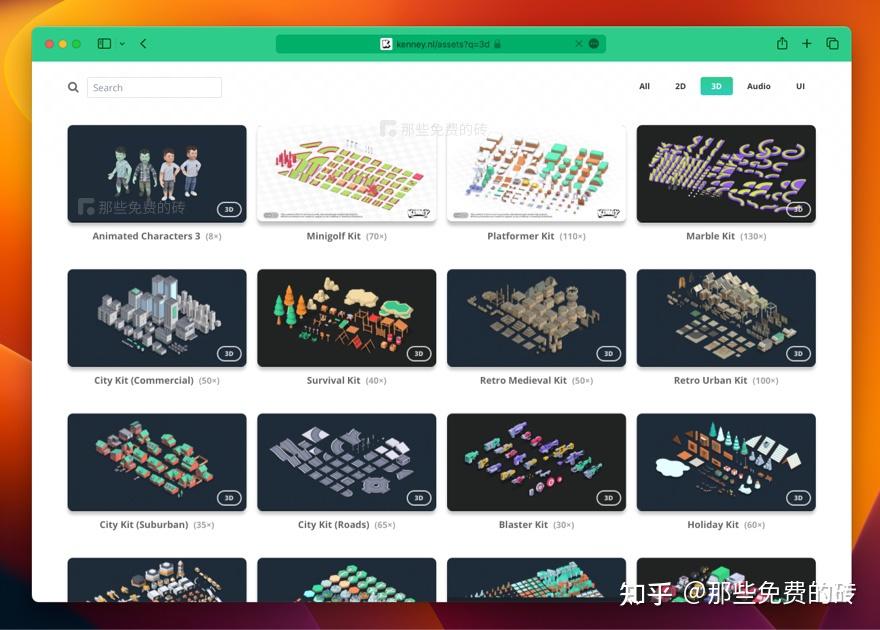Viewport: 880px width, 630px height.
Task: Click Kenney logo on Minigolf Kit image
Action: [419, 213]
